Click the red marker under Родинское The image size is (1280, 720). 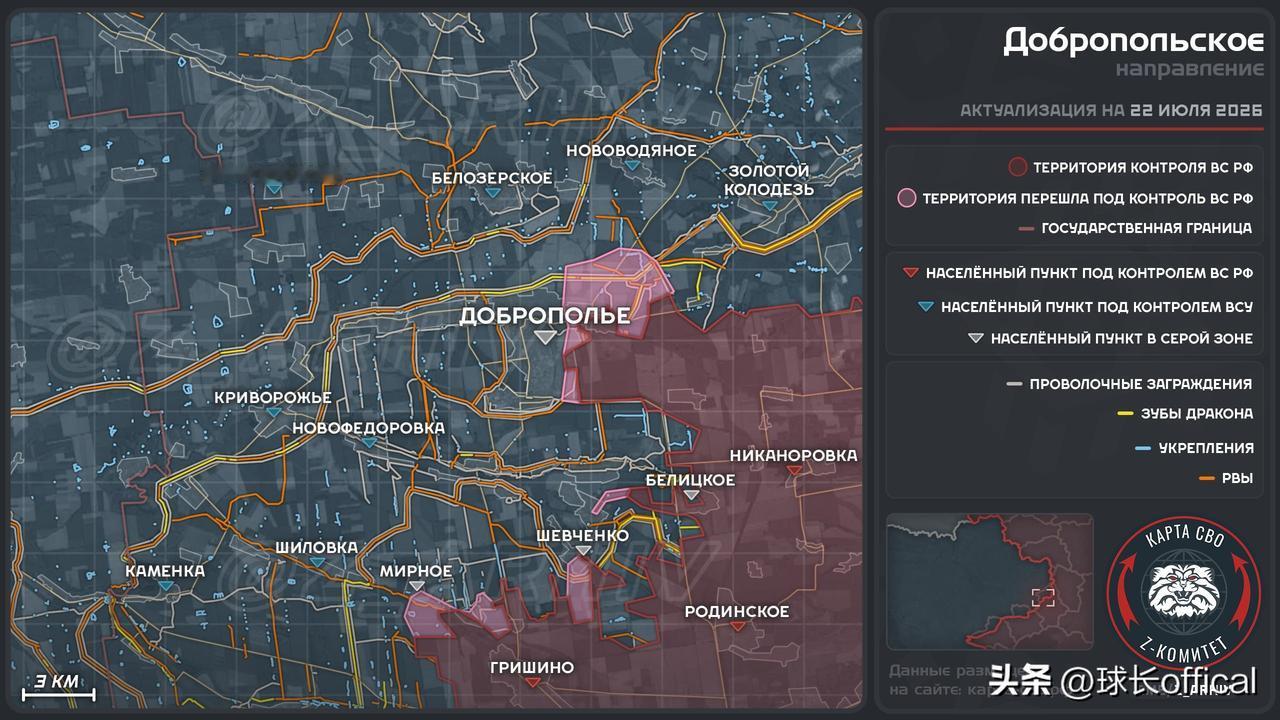point(737,627)
